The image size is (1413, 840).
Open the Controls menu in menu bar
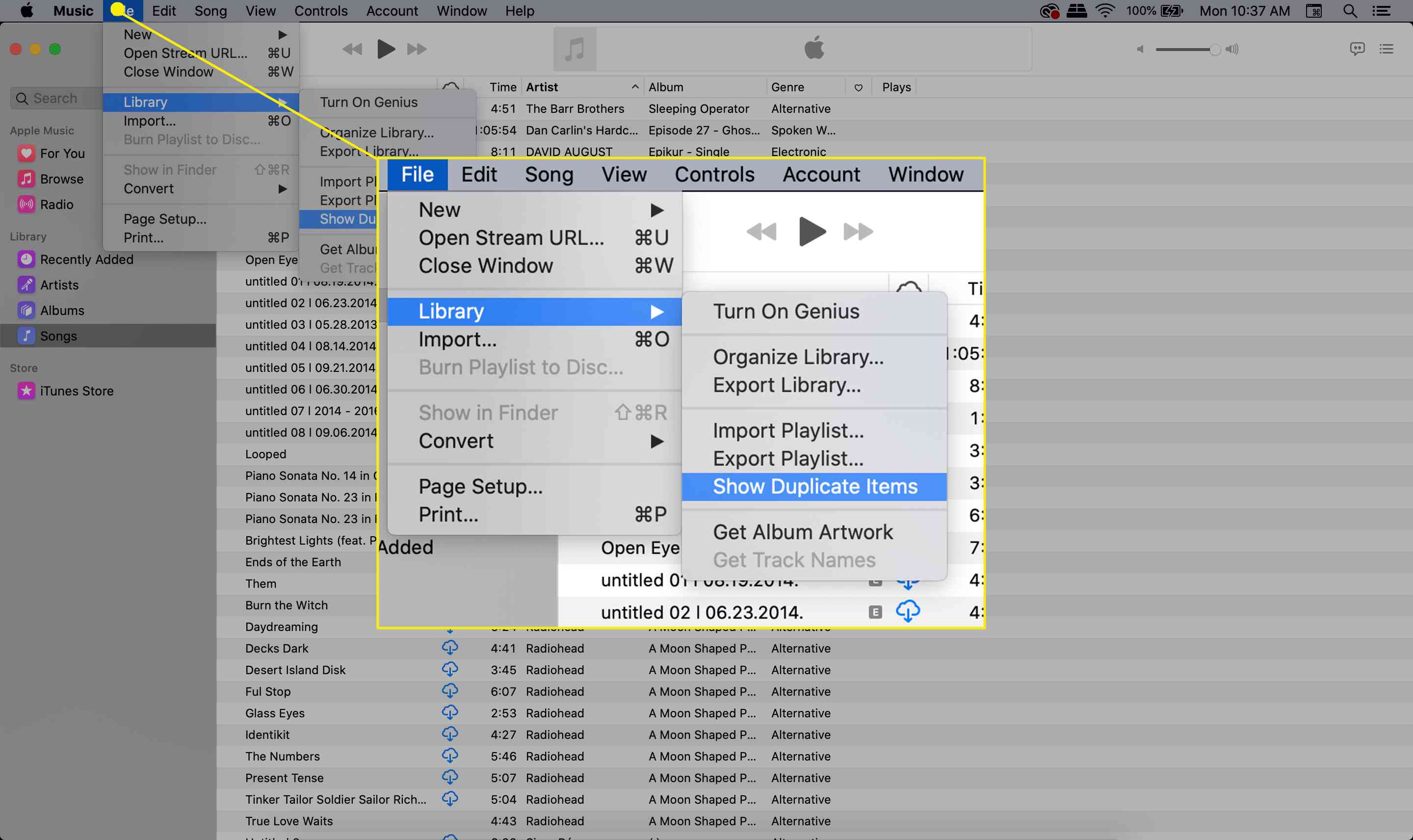(321, 11)
